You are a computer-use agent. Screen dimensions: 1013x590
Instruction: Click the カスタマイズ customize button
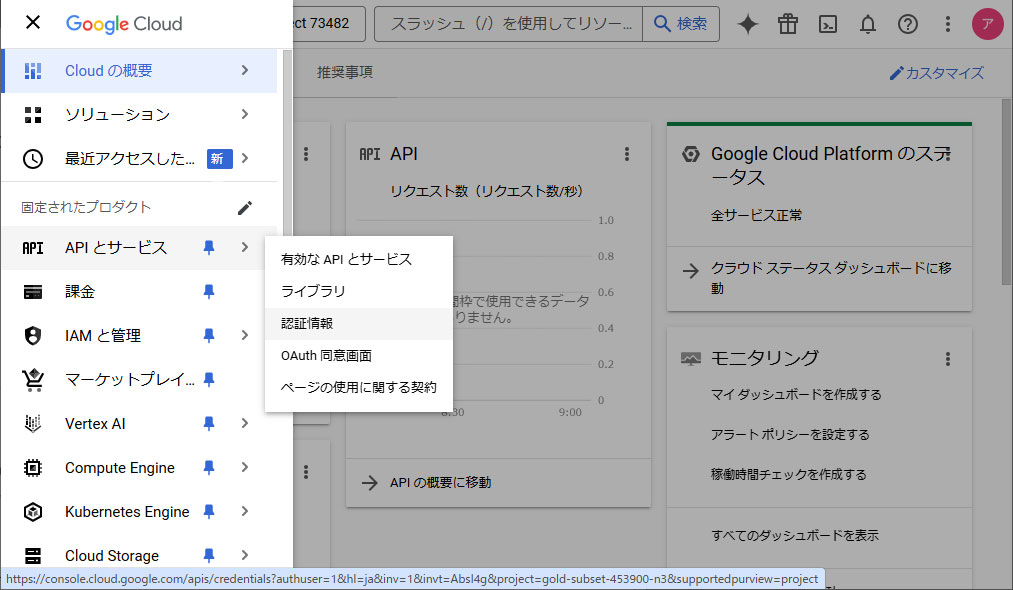click(937, 73)
